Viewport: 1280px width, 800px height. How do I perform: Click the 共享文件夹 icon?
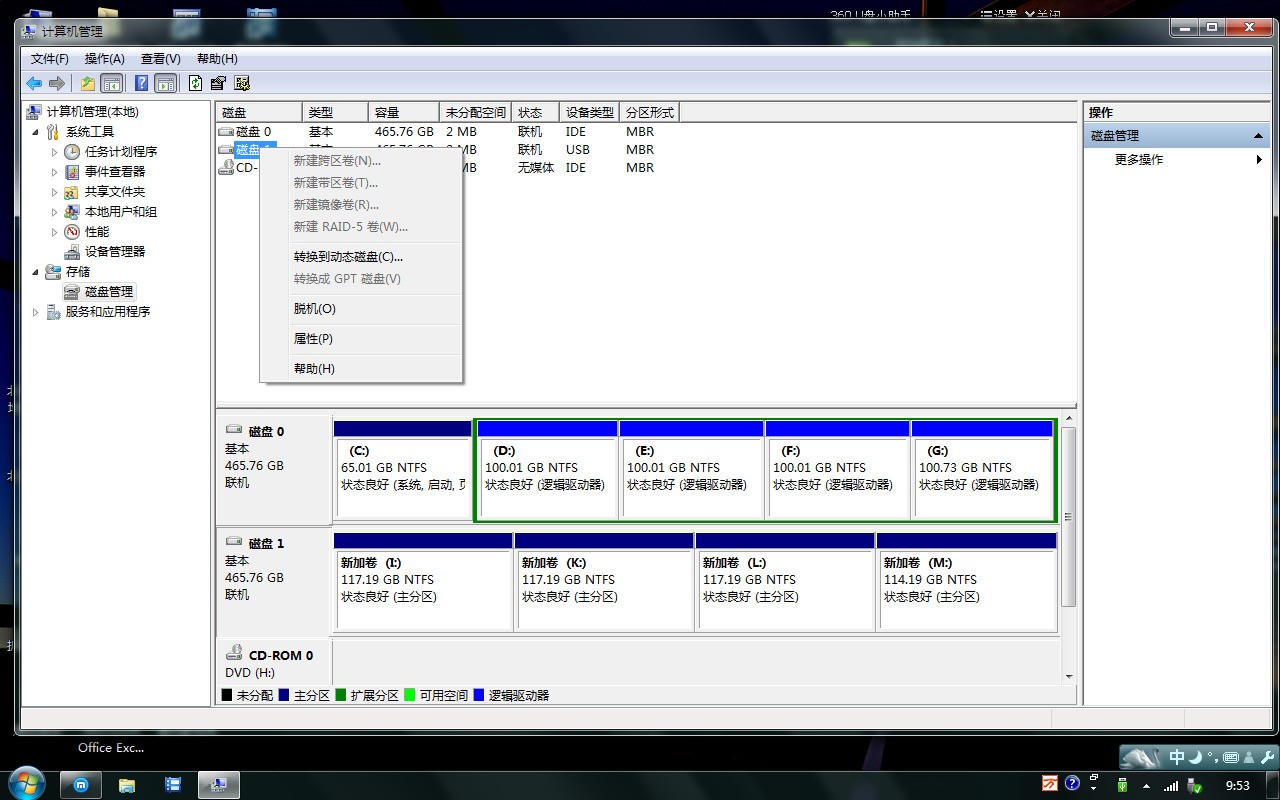72,192
